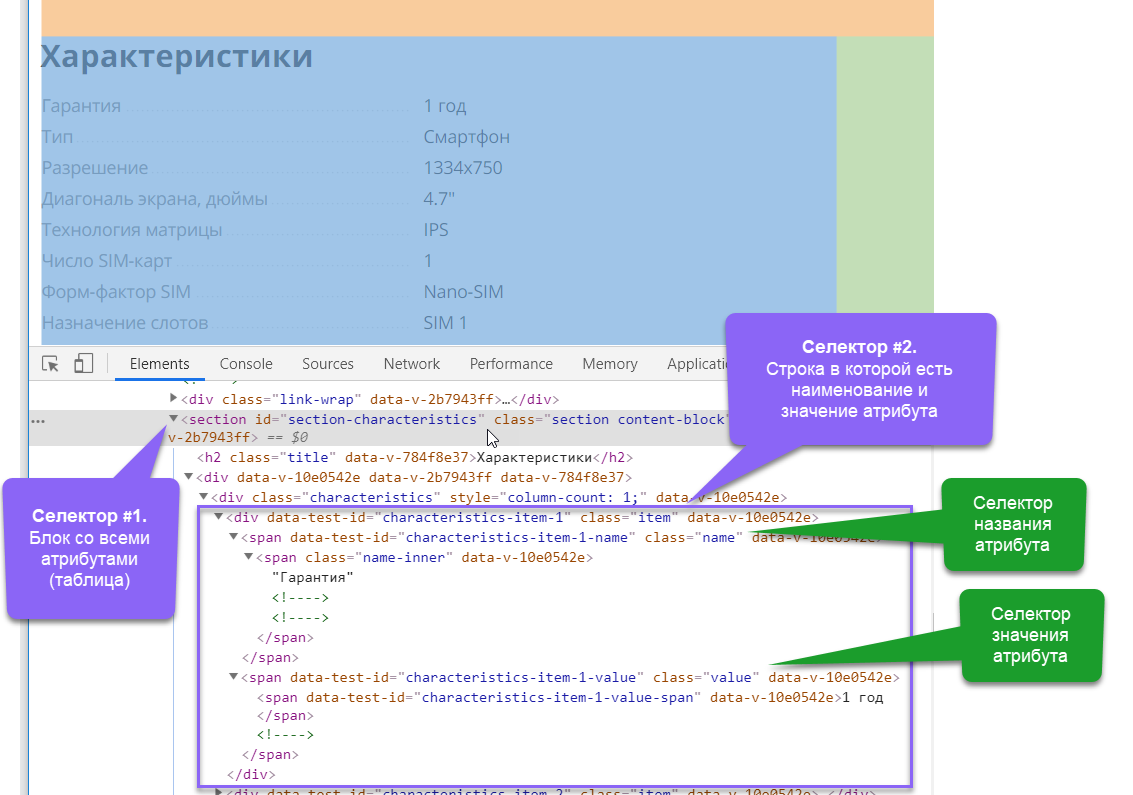This screenshot has width=1133, height=795.
Task: Collapse the characteristics-item-1-value span
Action: point(234,677)
